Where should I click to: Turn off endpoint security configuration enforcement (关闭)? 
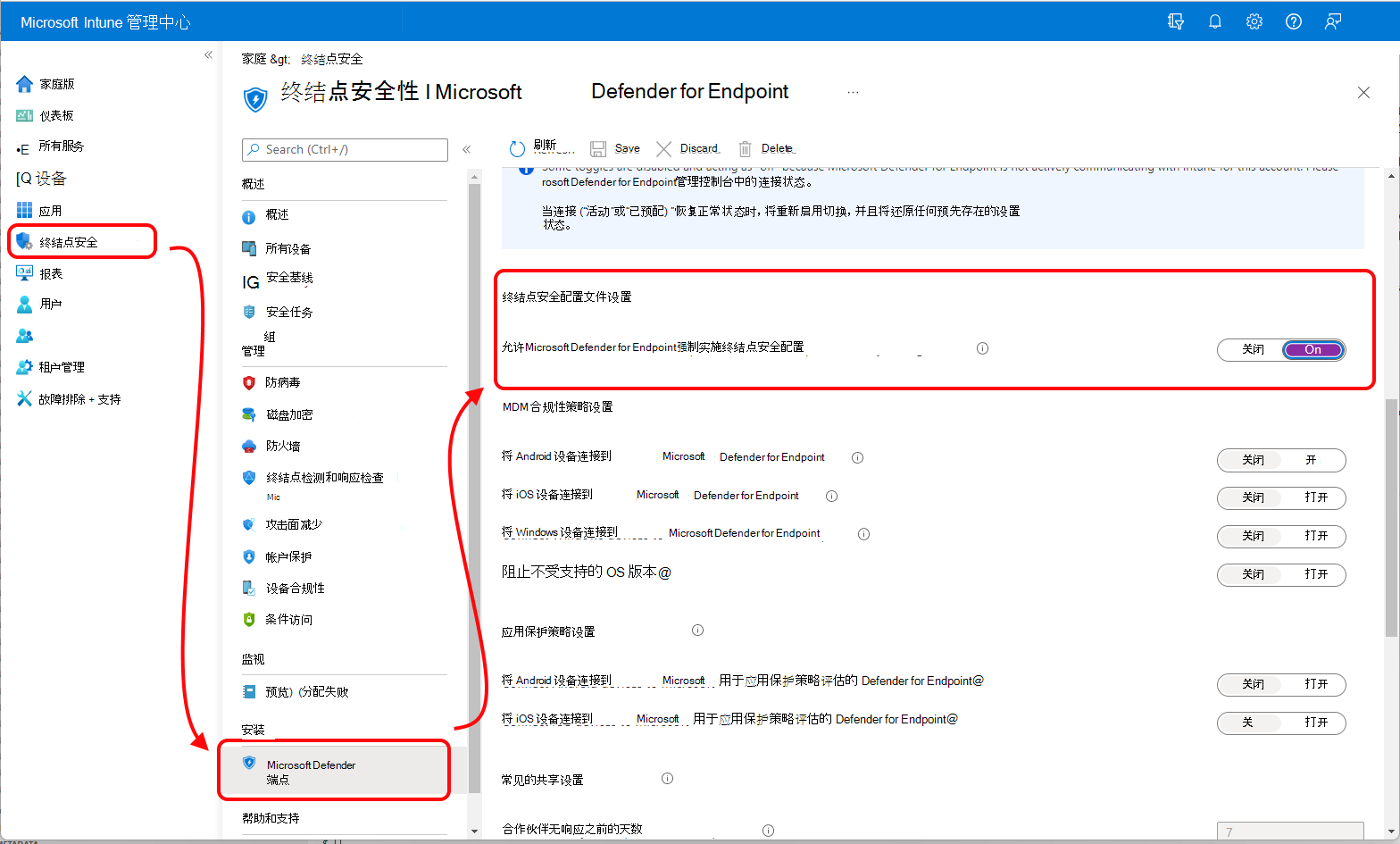(x=1252, y=349)
